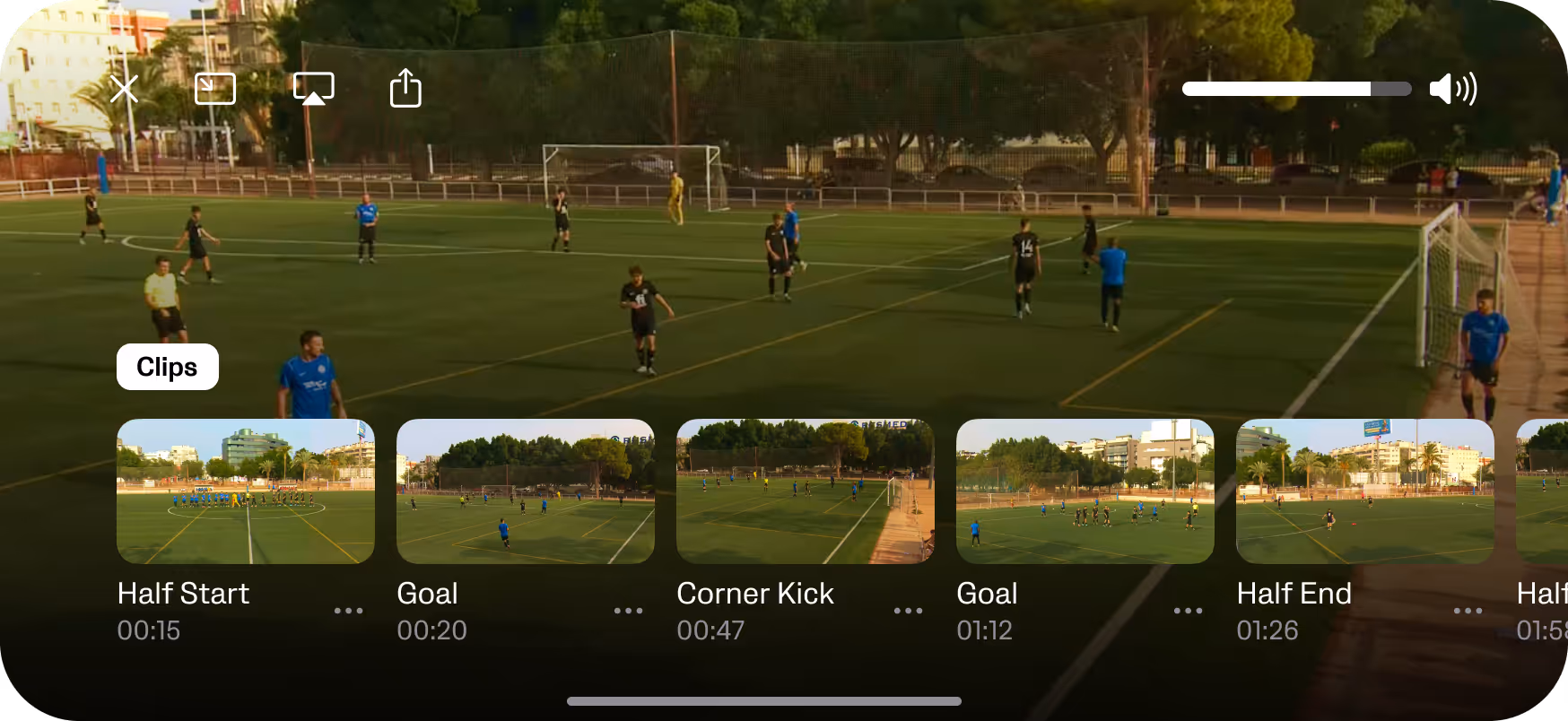
Task: Play the Goal clip at 01:12
Action: (x=1085, y=491)
